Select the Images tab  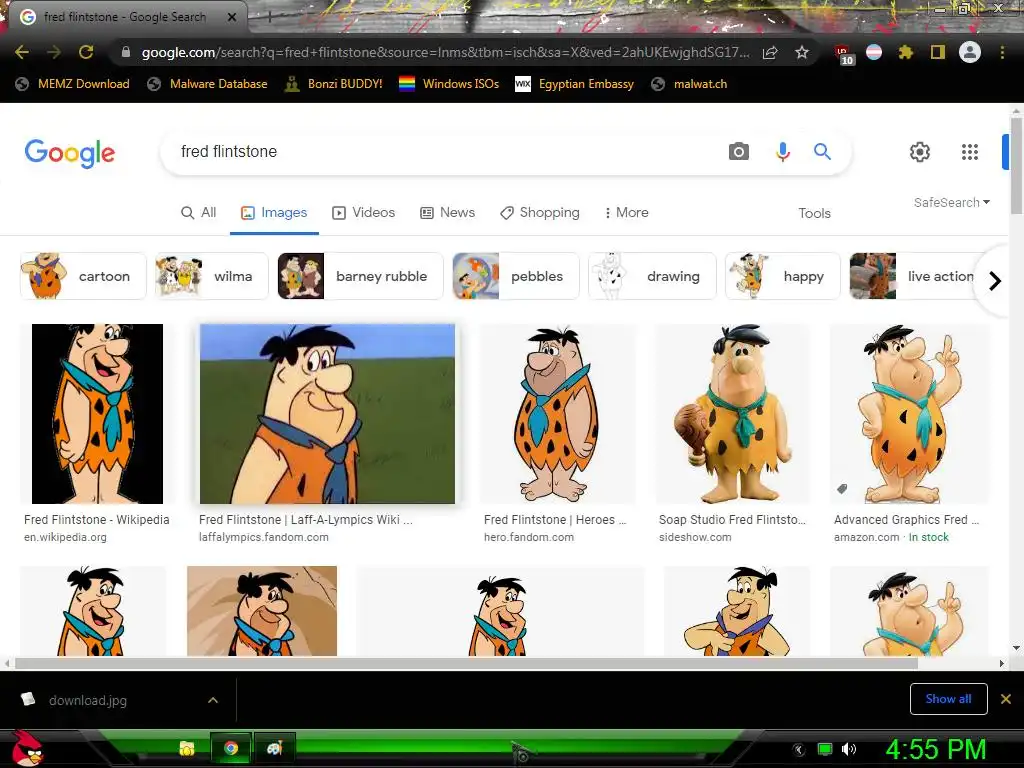(x=274, y=213)
